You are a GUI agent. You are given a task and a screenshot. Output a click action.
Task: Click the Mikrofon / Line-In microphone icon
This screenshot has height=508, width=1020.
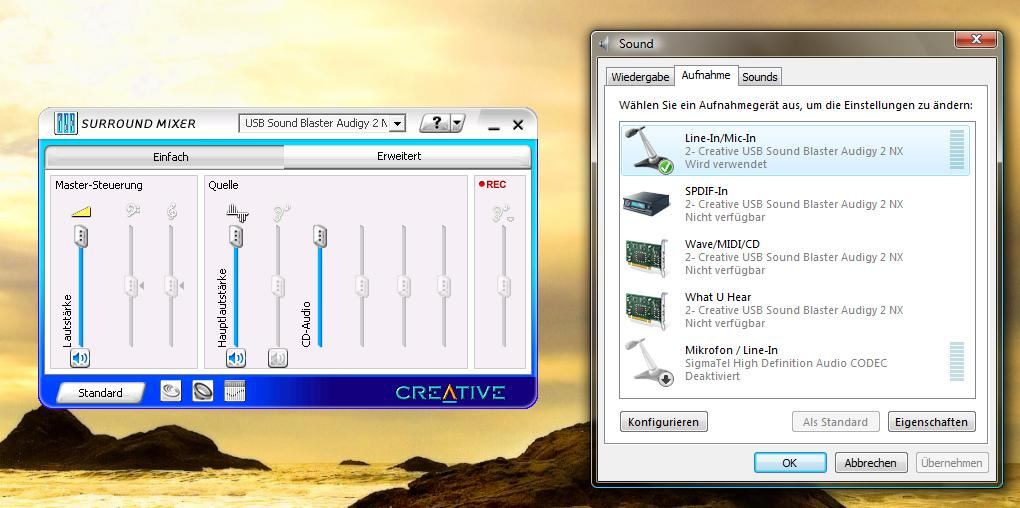648,362
